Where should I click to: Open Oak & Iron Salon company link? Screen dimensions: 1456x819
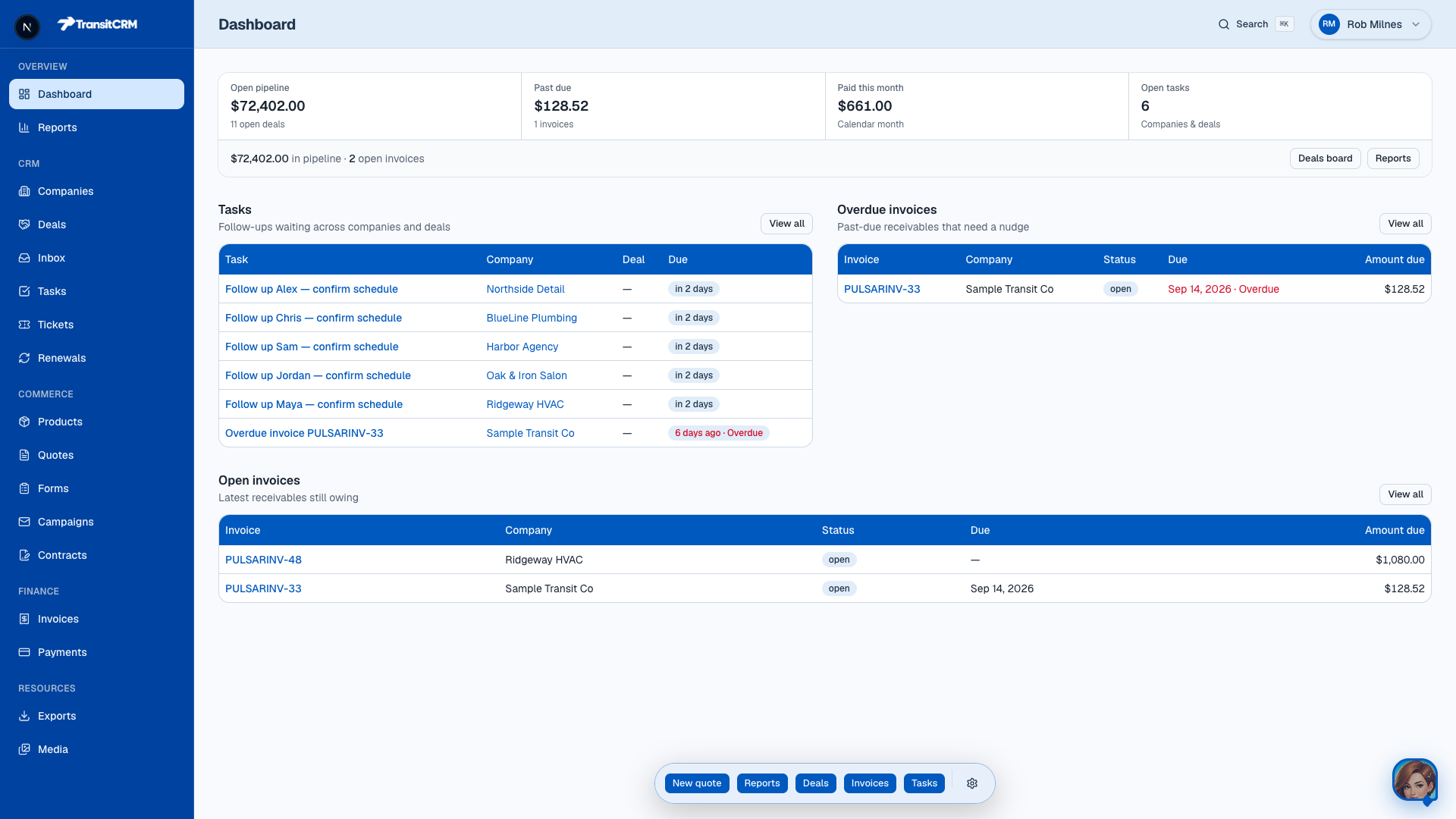click(x=527, y=375)
